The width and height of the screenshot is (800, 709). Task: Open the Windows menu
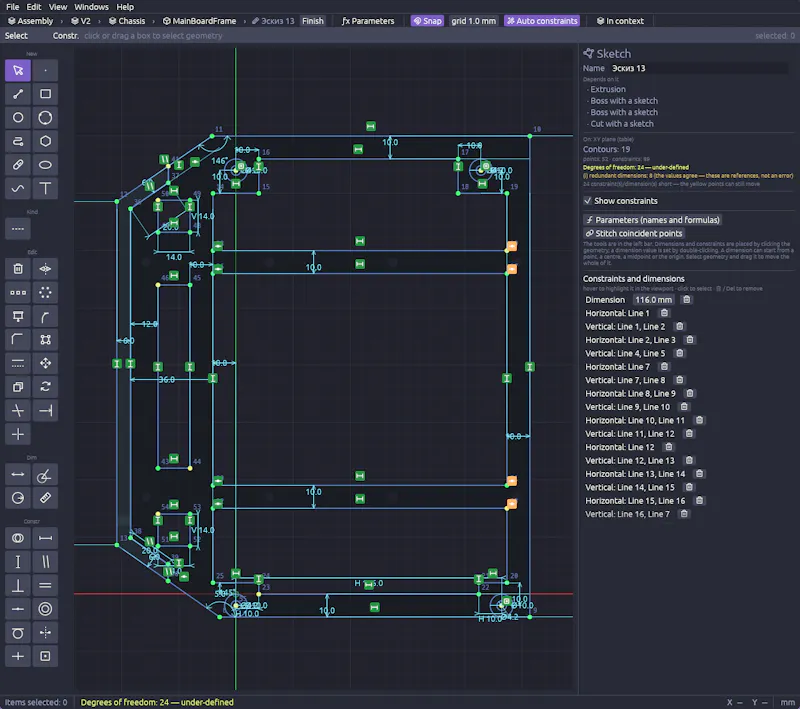click(91, 7)
